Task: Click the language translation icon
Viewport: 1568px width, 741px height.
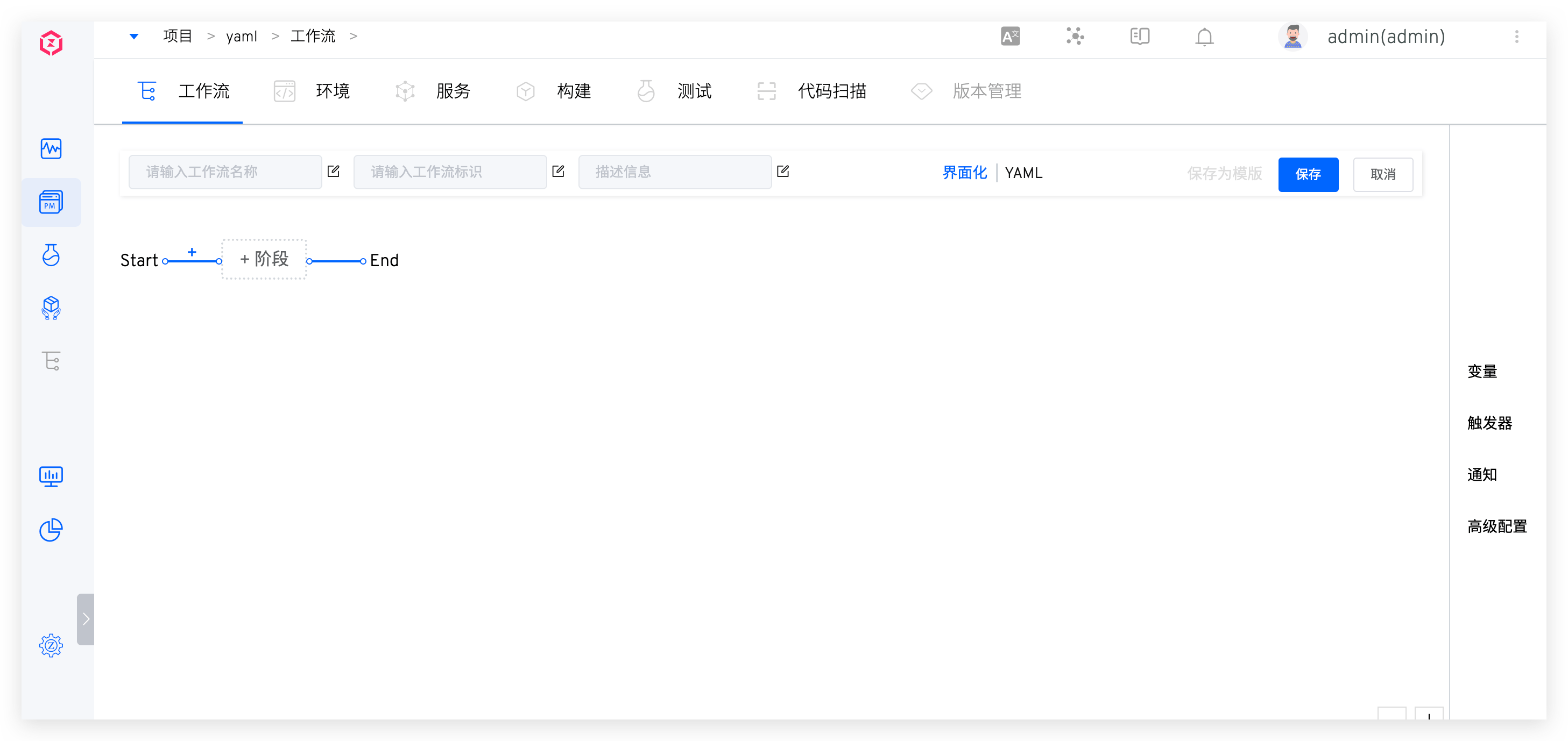Action: coord(1010,37)
